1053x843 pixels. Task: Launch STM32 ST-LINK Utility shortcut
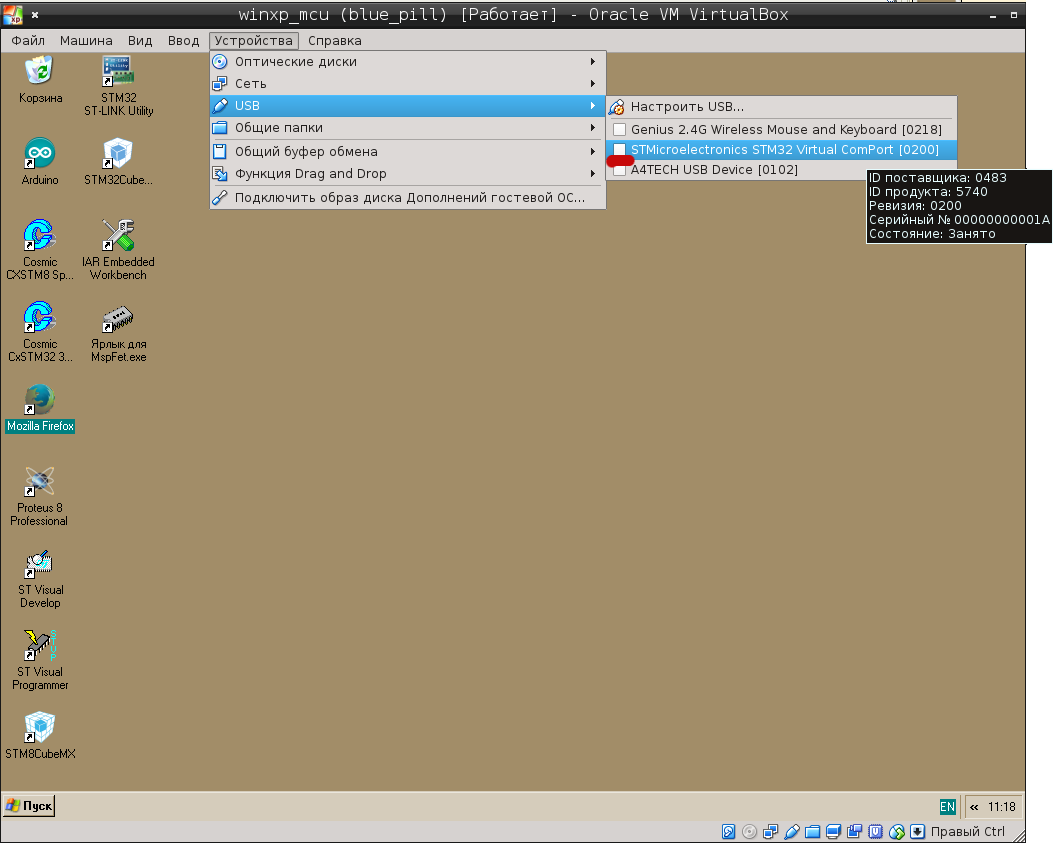tap(118, 86)
